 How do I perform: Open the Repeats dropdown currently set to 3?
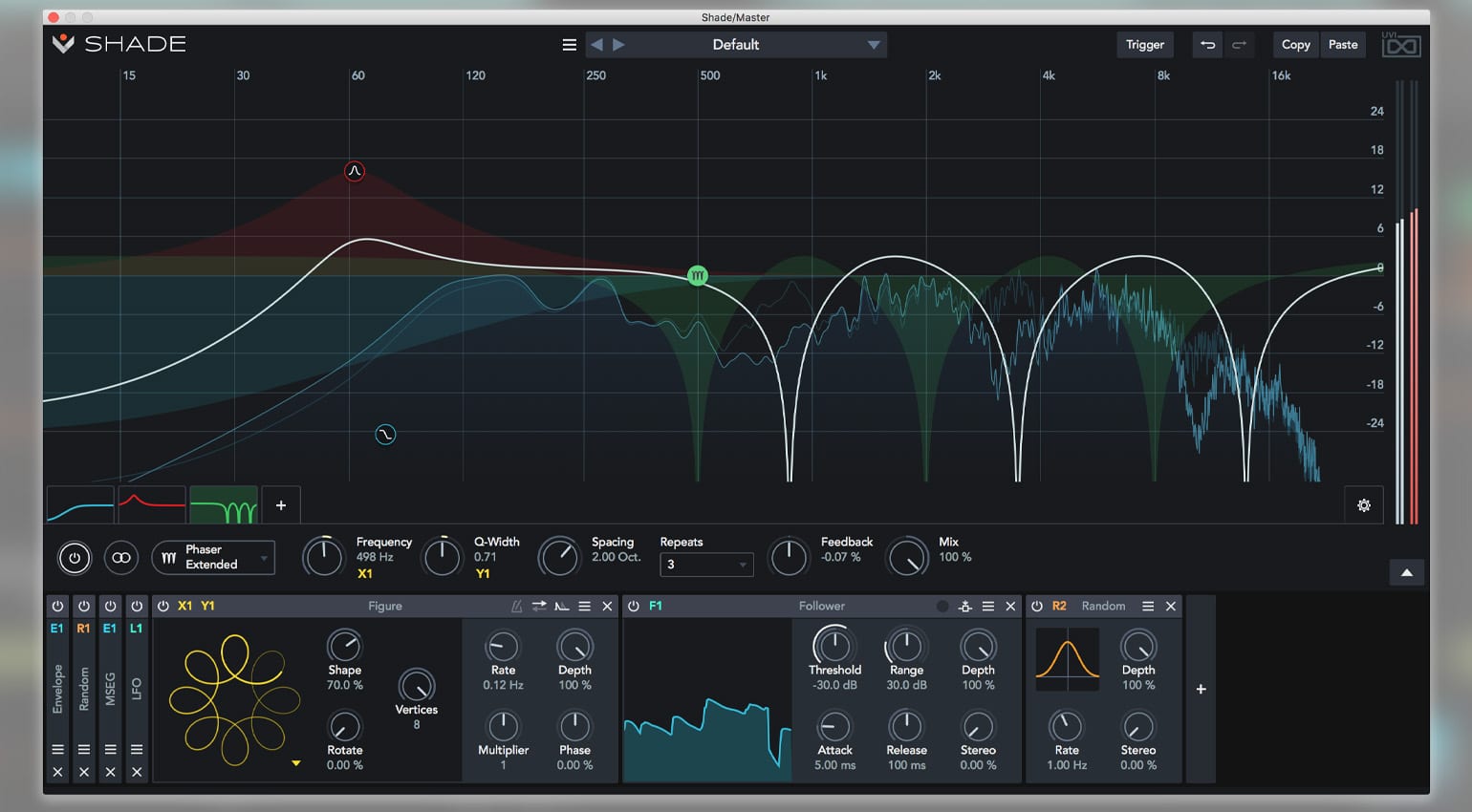[x=706, y=565]
